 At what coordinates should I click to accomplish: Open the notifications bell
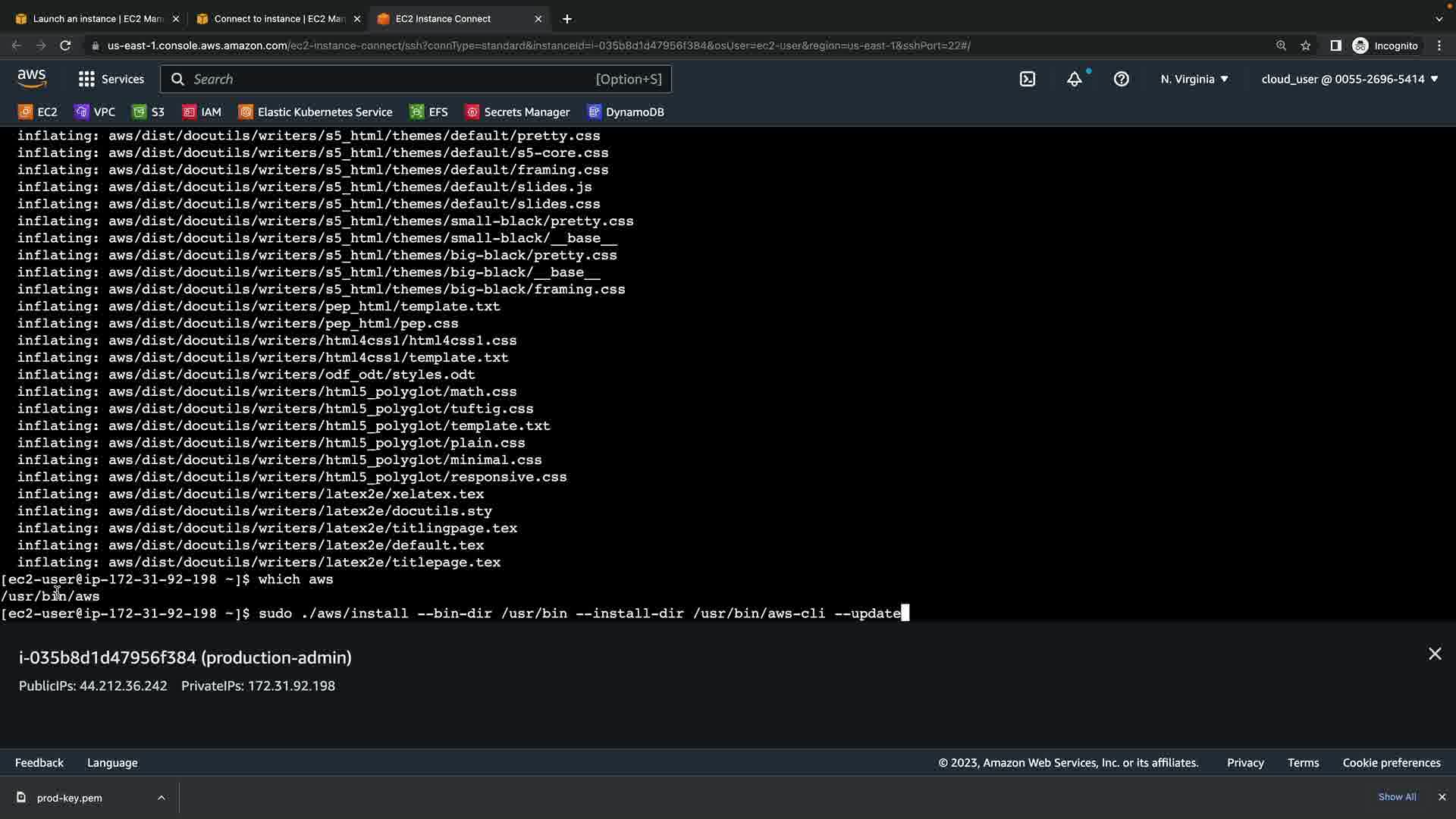coord(1075,79)
